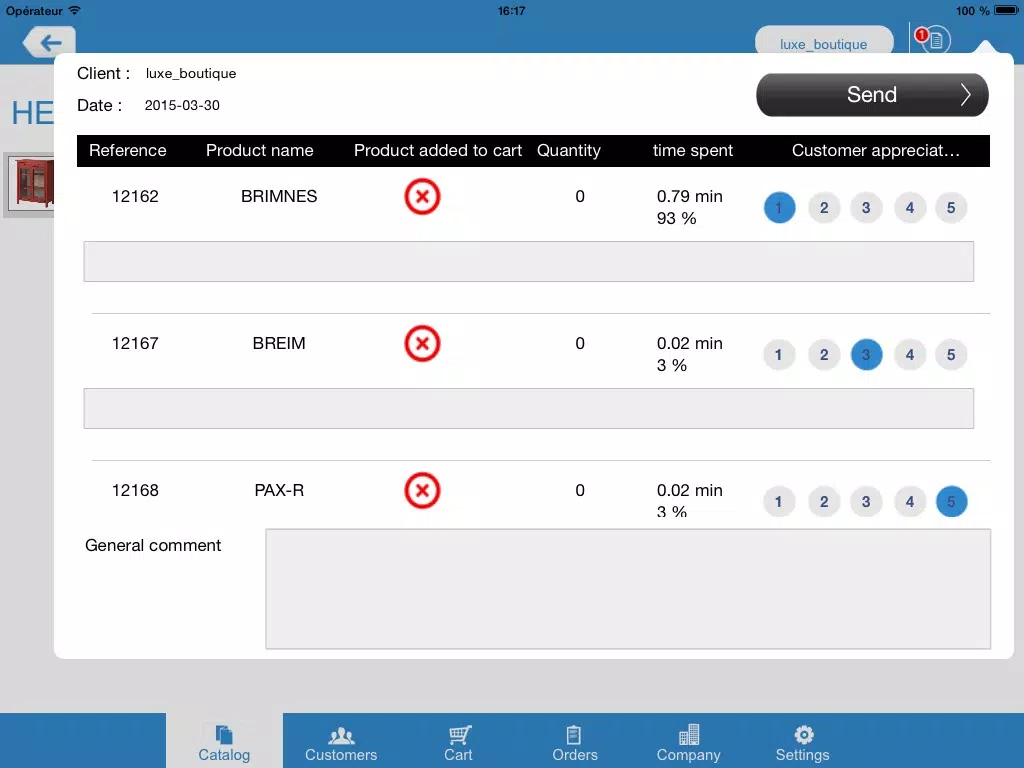Click the red X for BRIMNES row
Screen dimensions: 1024x768
(x=422, y=196)
